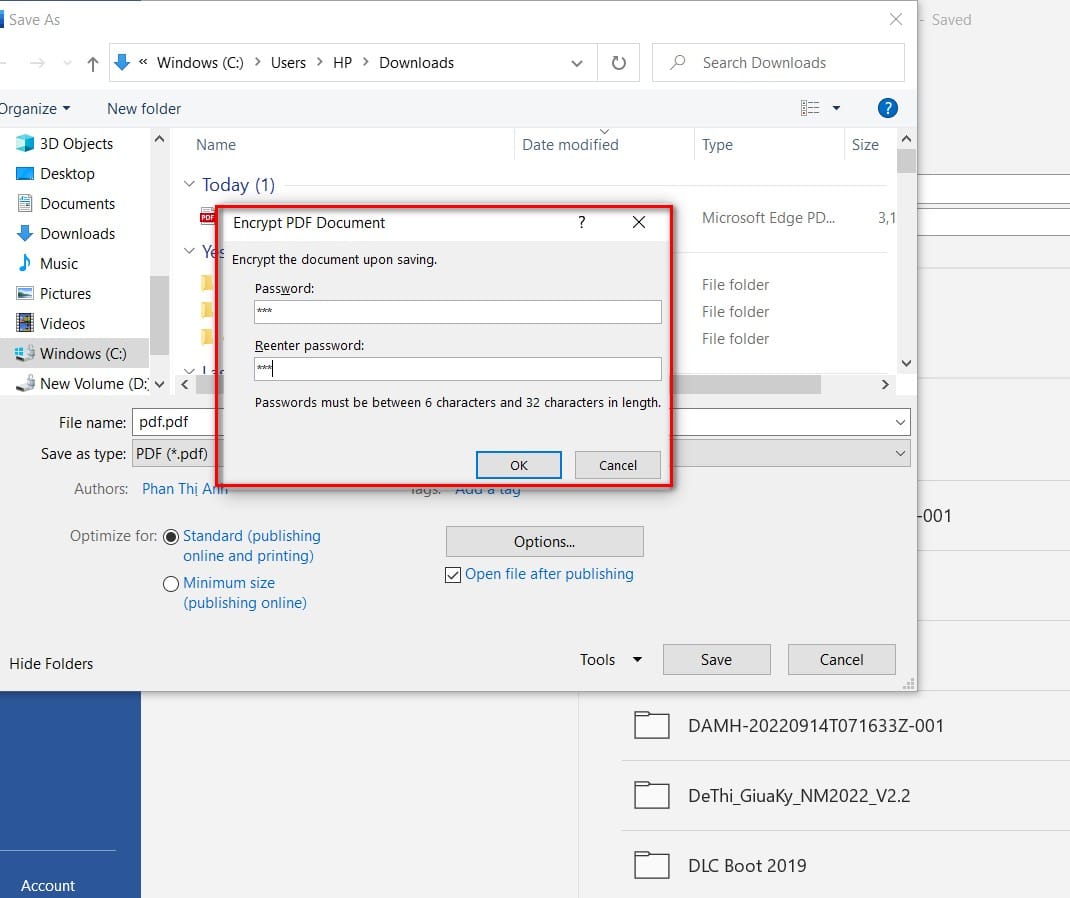Viewport: 1070px width, 898px height.
Task: Click the Reenter password field
Action: [457, 369]
